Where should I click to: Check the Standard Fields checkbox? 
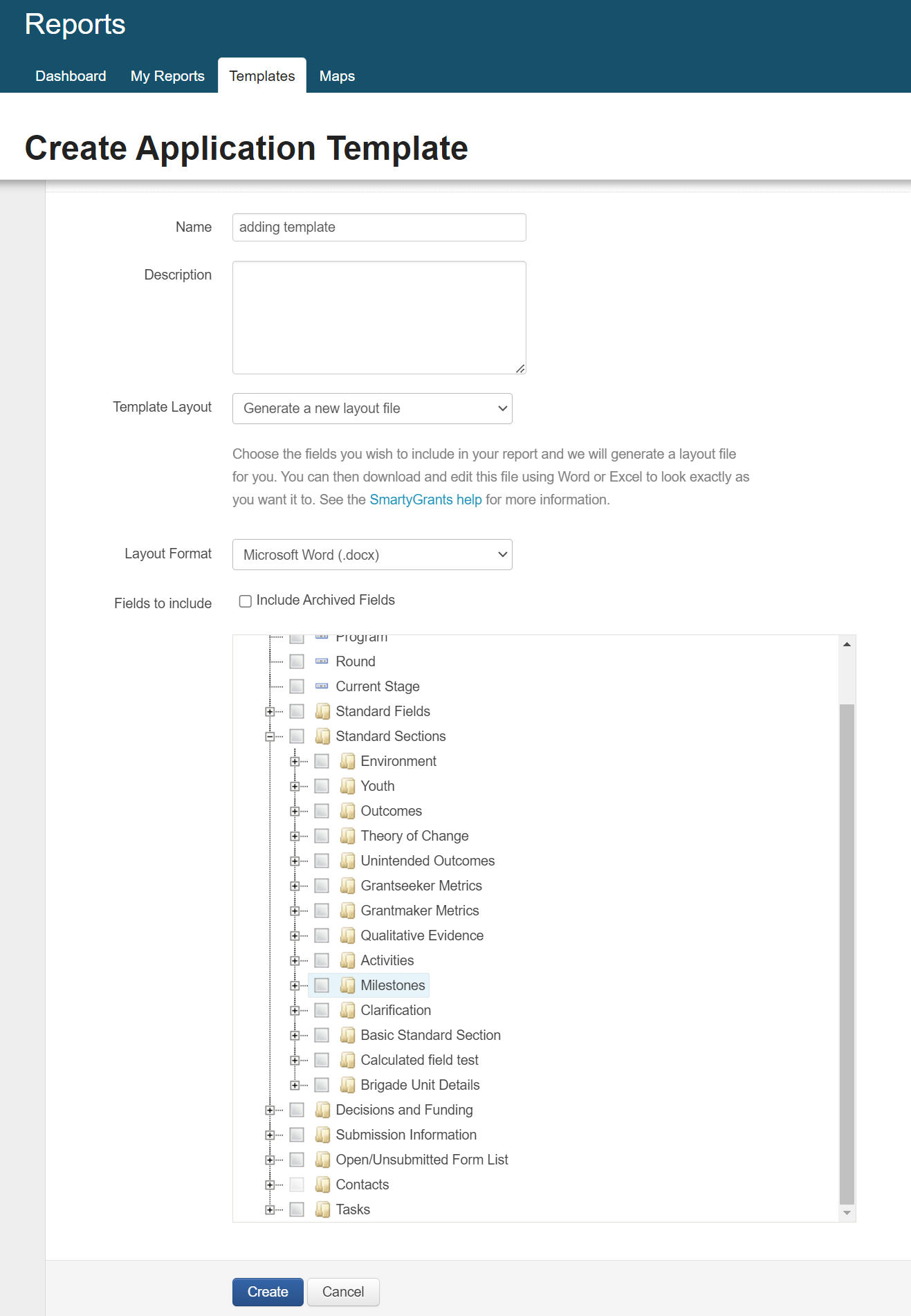(x=297, y=711)
